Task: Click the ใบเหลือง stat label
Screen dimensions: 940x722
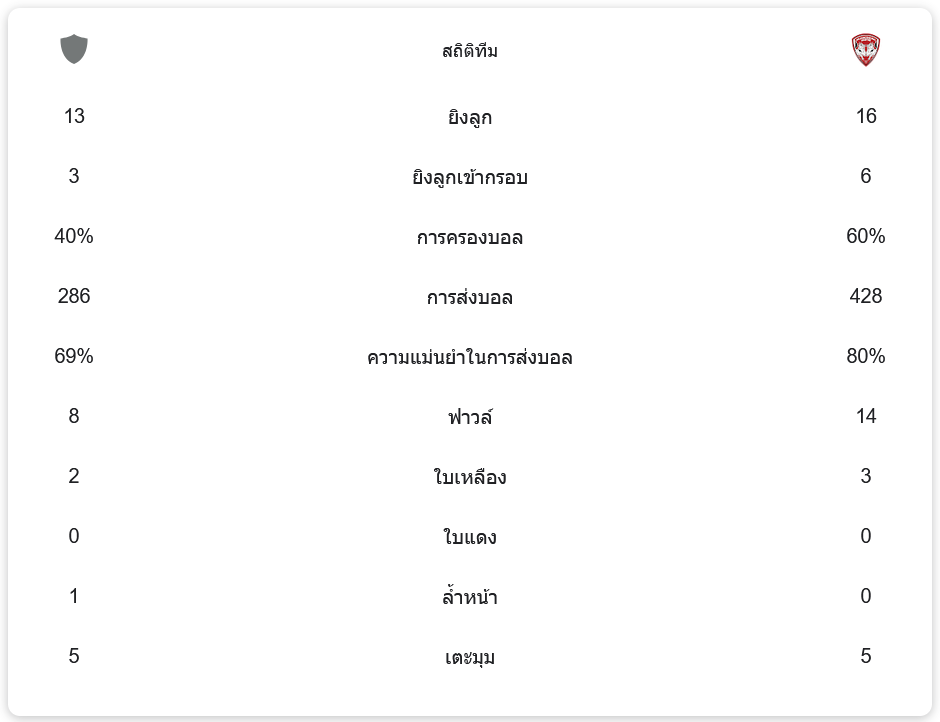Action: [470, 478]
